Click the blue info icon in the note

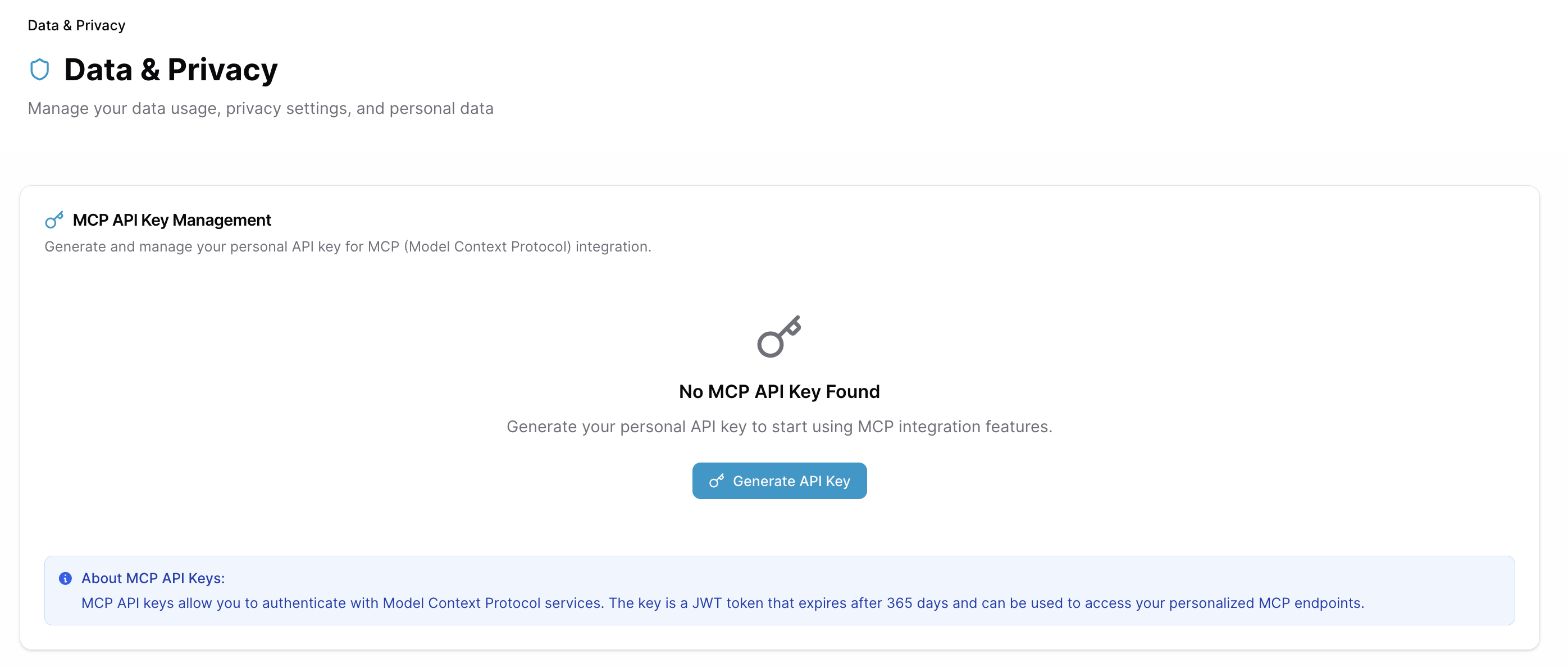pos(65,578)
